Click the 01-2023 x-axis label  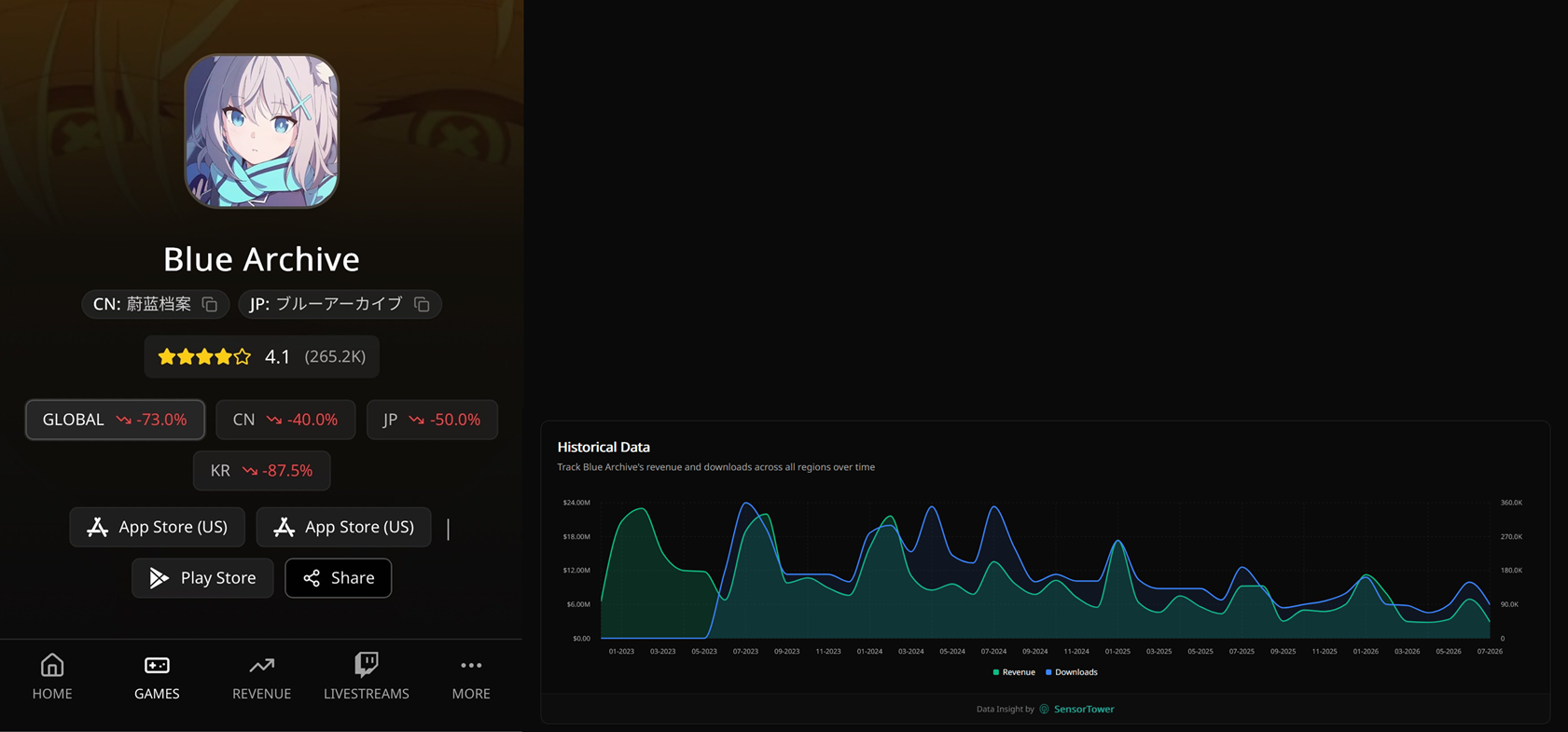click(x=621, y=652)
